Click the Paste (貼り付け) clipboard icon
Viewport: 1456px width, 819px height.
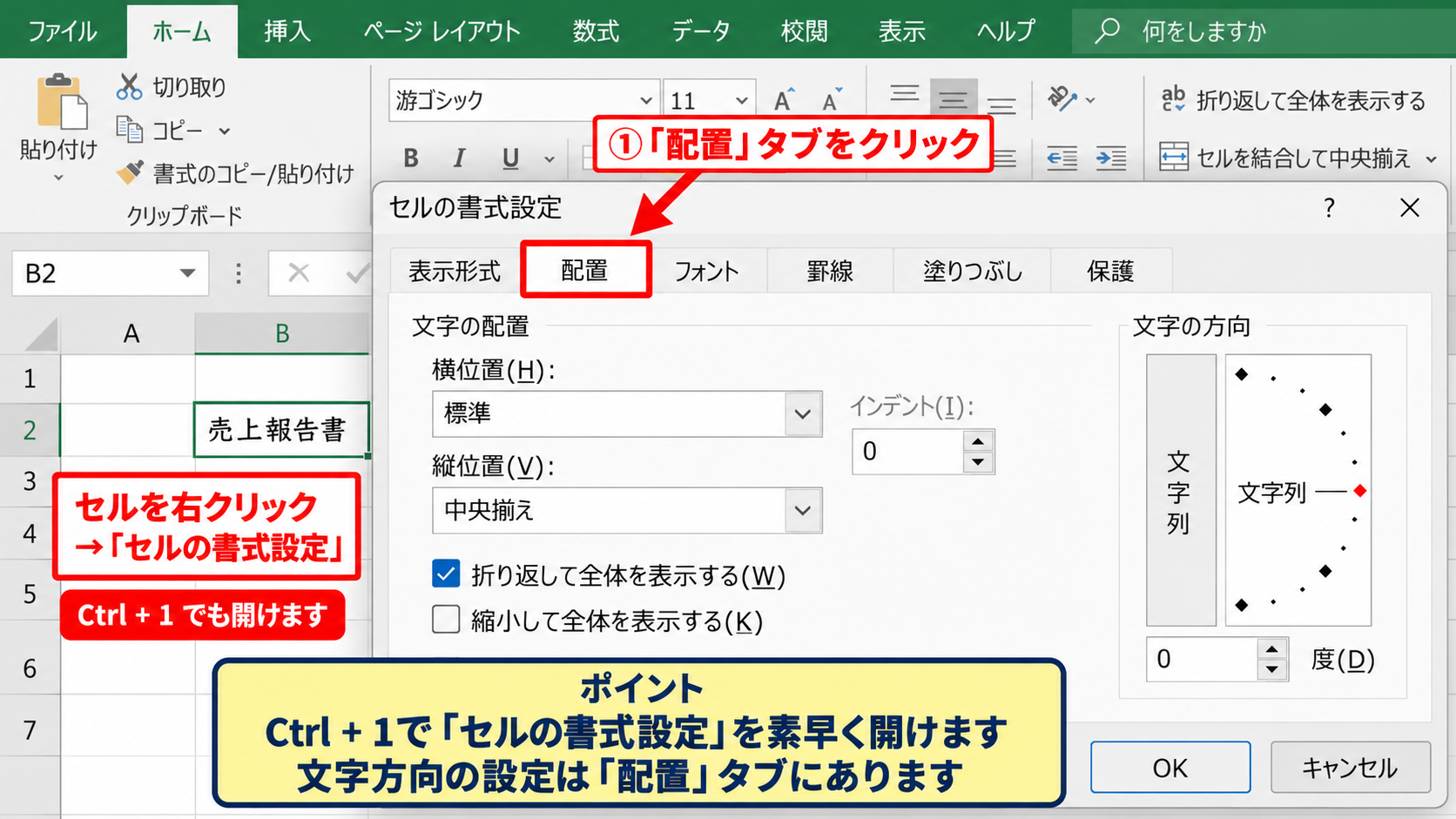[61, 103]
